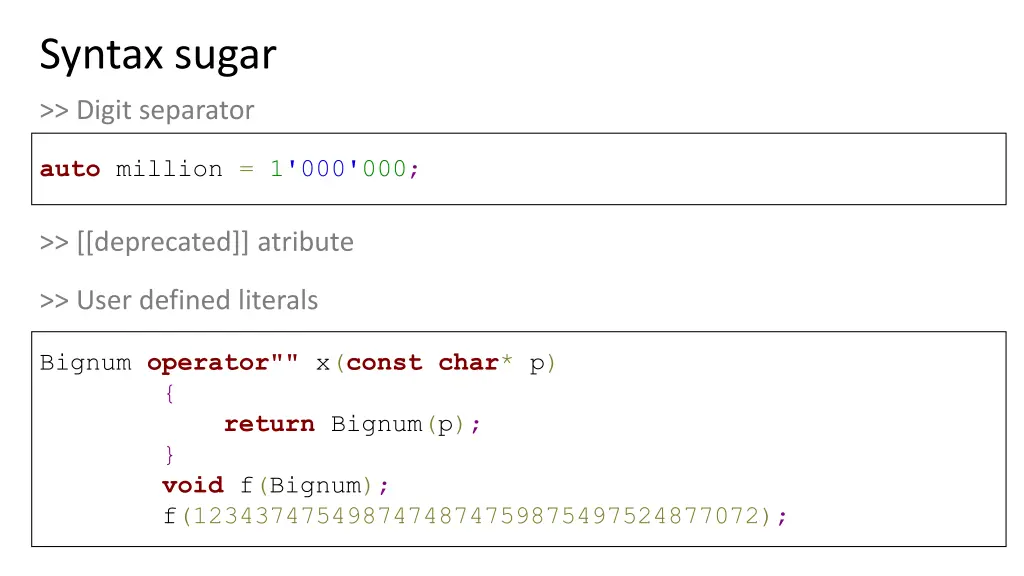
Task: Click the "[[deprecated]] atribute" heading
Action: 196,242
